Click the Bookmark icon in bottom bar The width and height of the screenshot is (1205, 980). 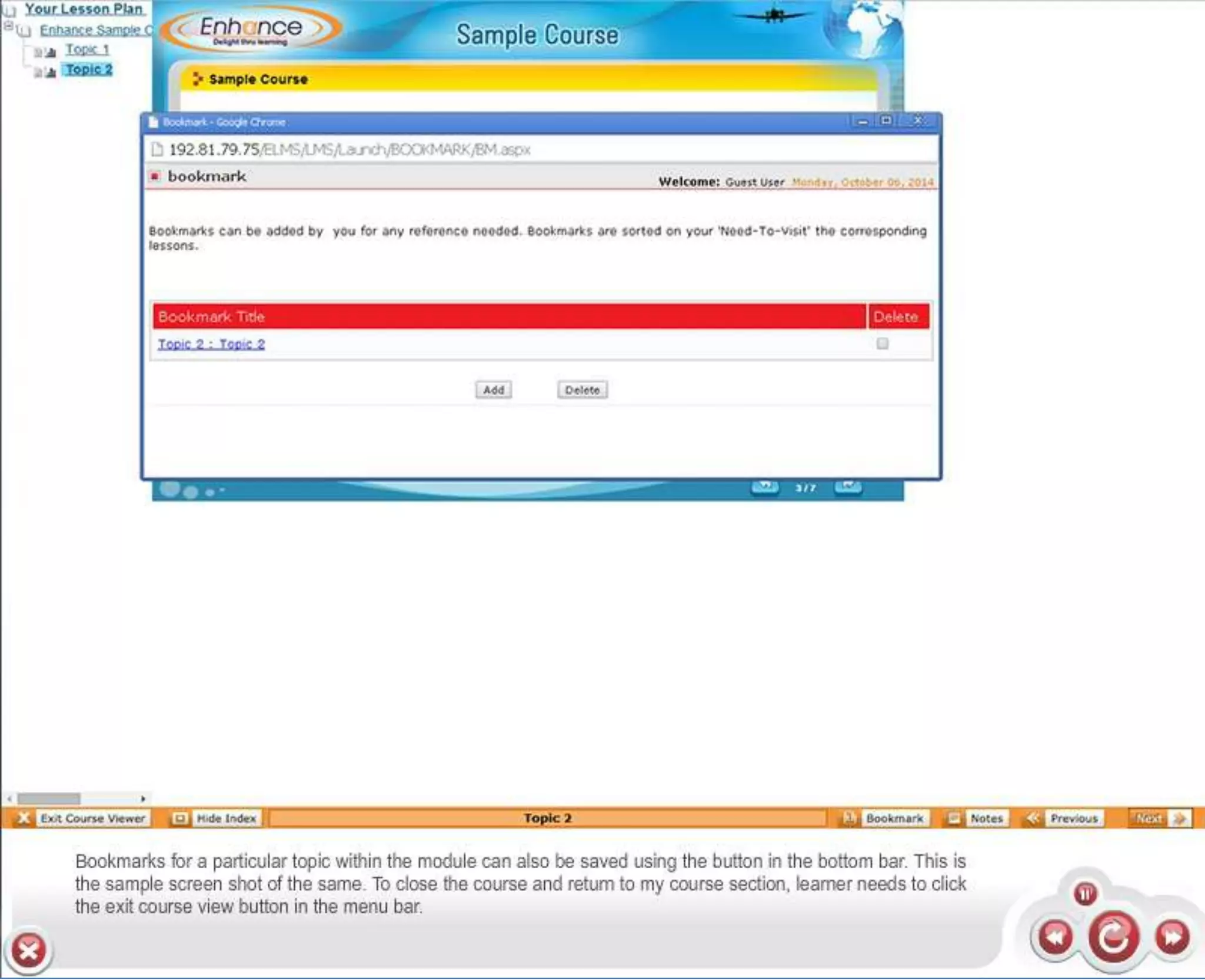pyautogui.click(x=849, y=818)
